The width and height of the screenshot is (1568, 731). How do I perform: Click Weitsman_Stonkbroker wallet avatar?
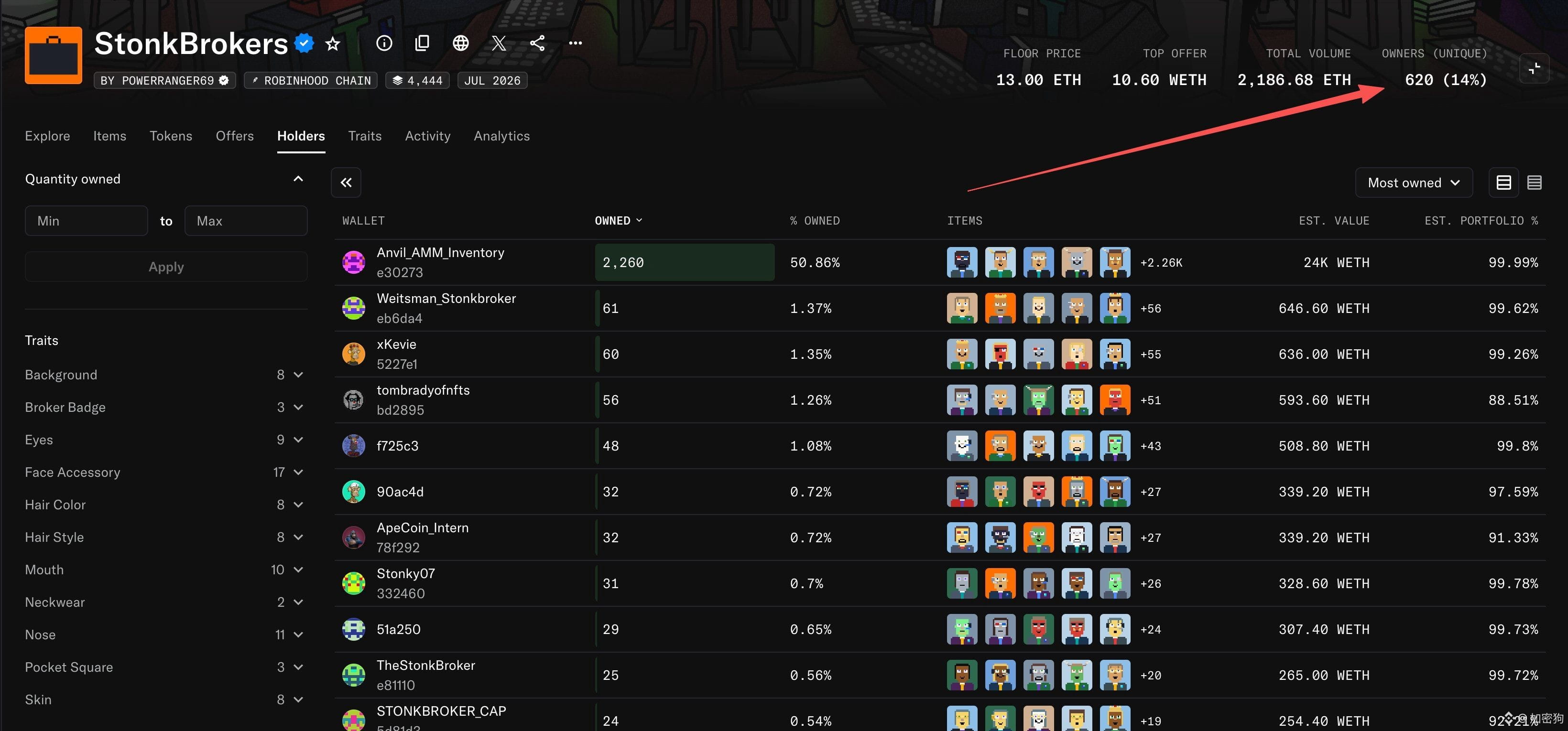(354, 308)
